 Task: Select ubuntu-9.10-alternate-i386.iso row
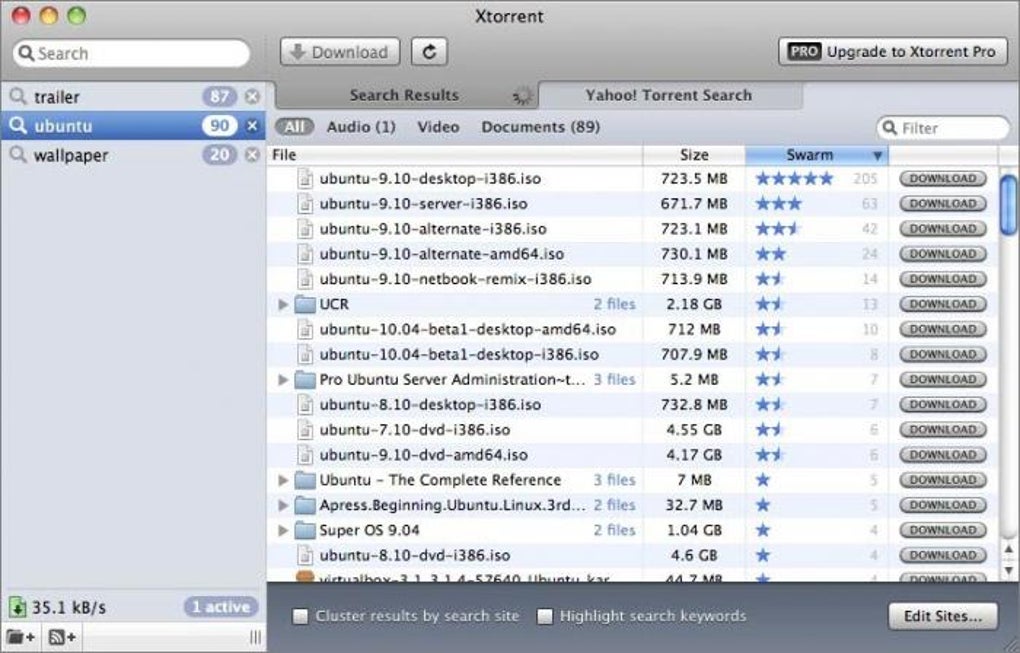632,229
